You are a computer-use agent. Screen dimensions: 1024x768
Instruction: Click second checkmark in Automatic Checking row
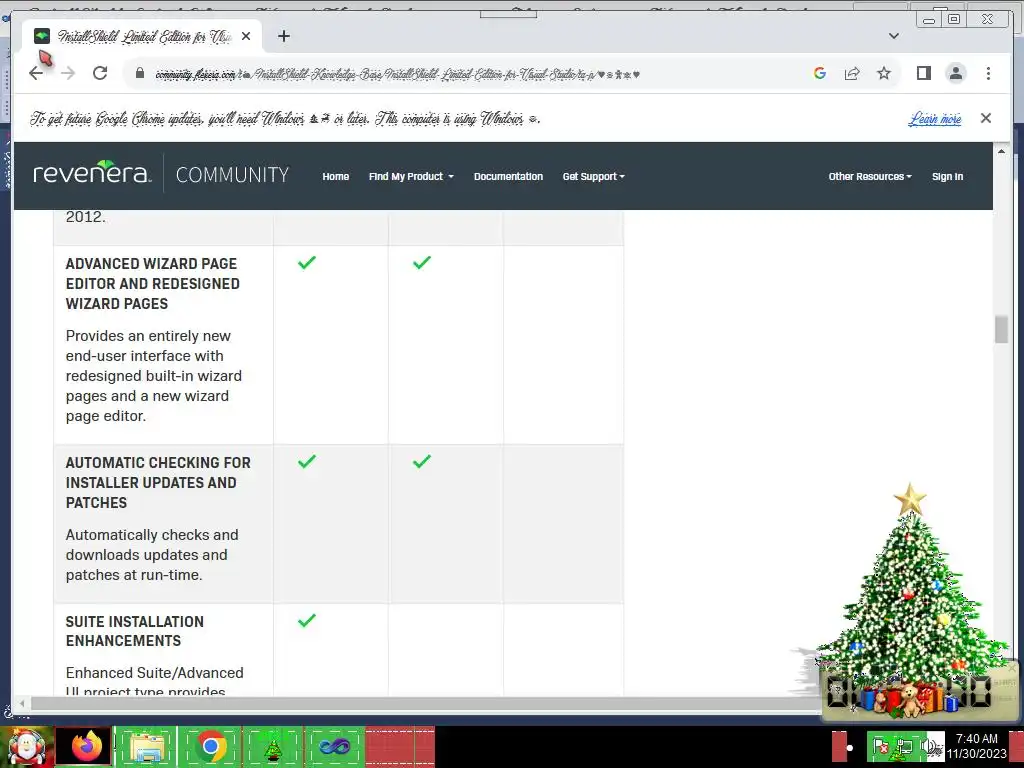422,462
